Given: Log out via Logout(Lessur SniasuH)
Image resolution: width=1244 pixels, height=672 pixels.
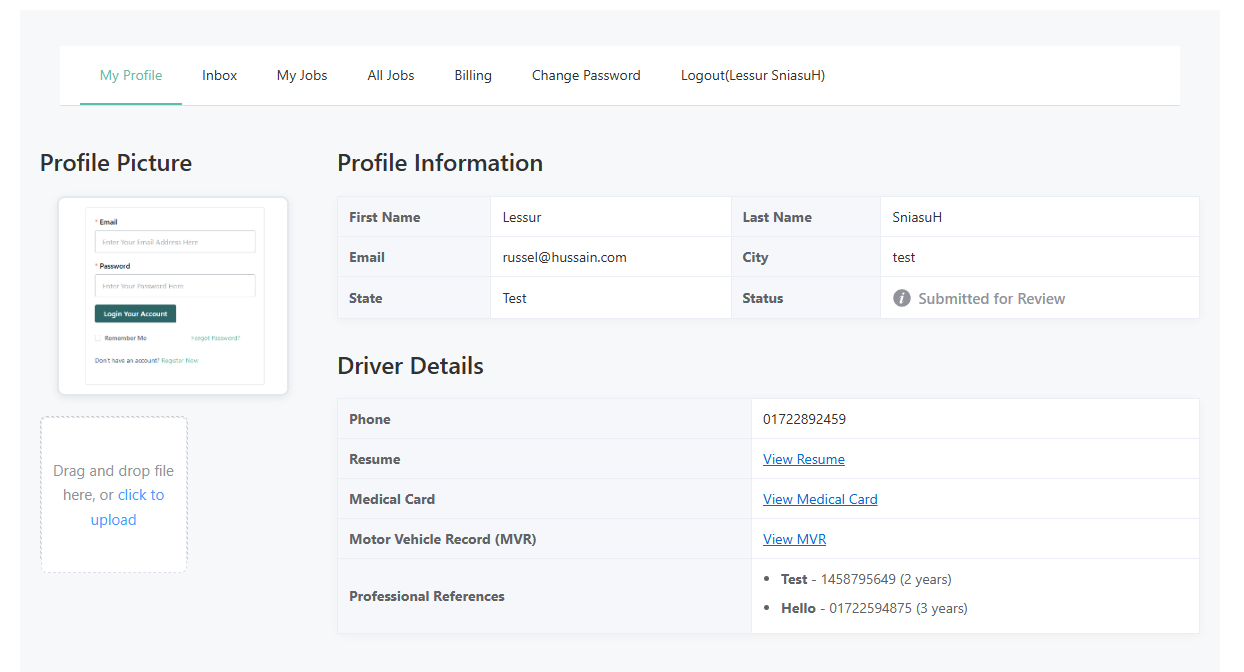Looking at the screenshot, I should 752,75.
